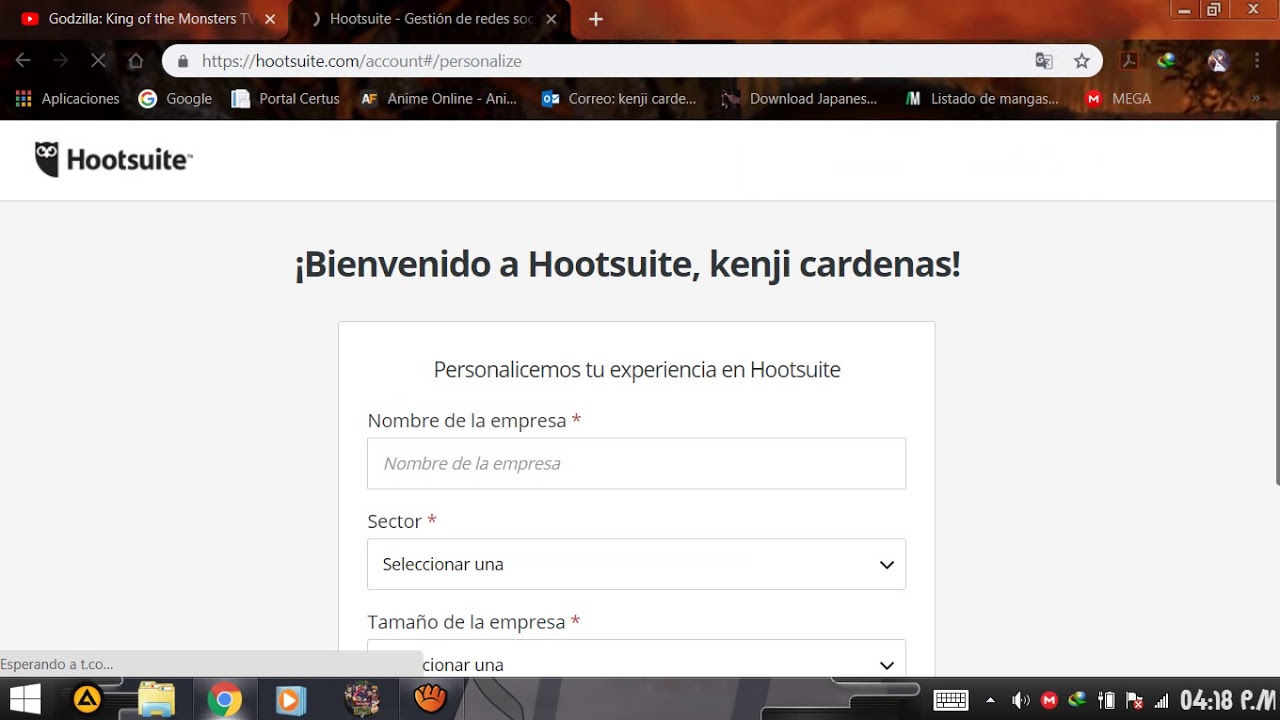1280x720 pixels.
Task: Open the Adobe Acrobat extension
Action: coord(1129,61)
